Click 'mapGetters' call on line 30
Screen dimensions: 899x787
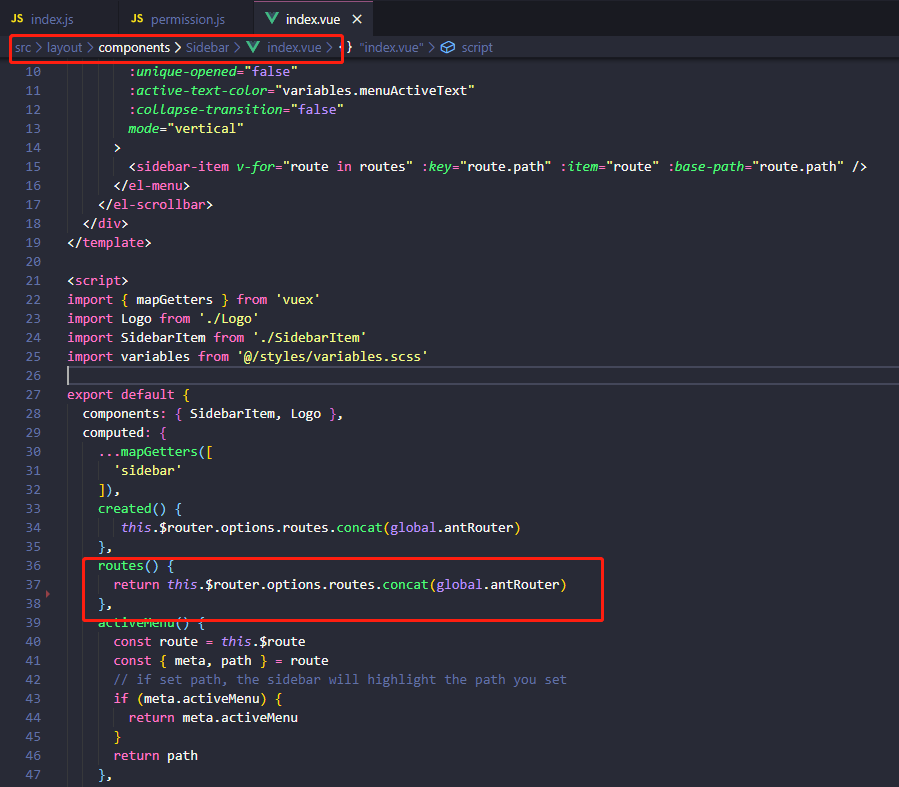click(x=159, y=452)
